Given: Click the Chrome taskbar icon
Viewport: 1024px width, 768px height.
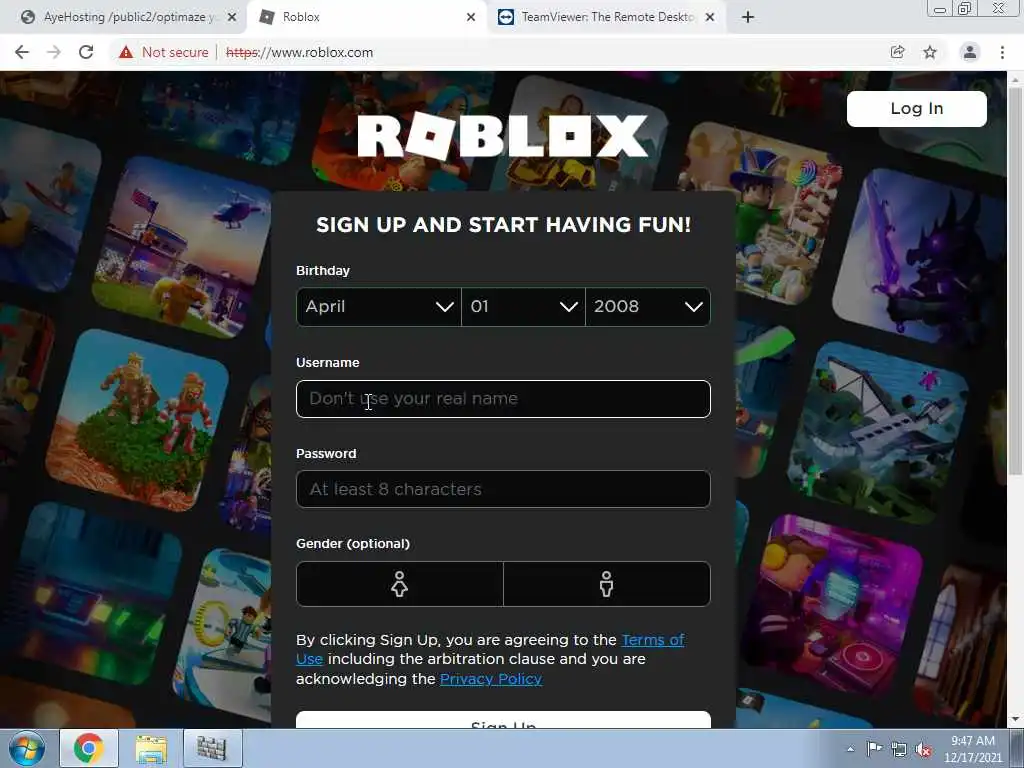Looking at the screenshot, I should pos(89,748).
